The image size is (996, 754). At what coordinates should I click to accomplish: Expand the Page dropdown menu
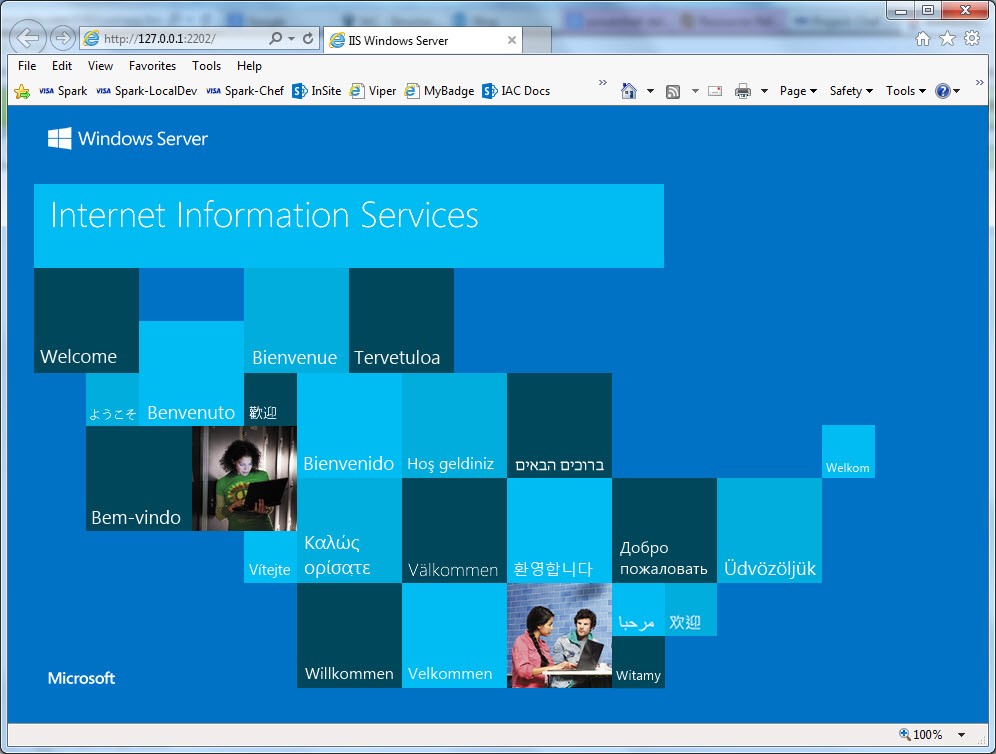(798, 91)
